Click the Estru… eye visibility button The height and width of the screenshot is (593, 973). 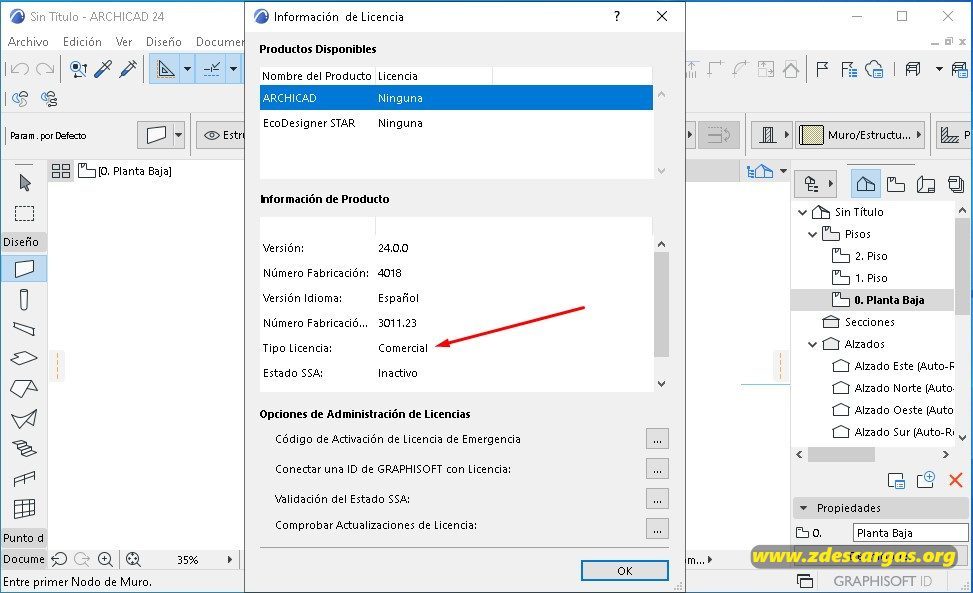click(x=222, y=135)
